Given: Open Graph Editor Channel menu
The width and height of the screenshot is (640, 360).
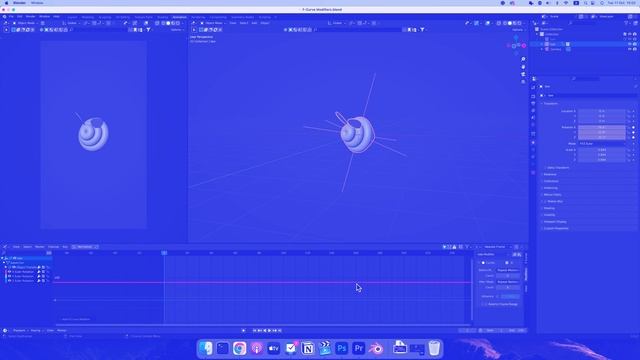Looking at the screenshot, I should pos(53,247).
